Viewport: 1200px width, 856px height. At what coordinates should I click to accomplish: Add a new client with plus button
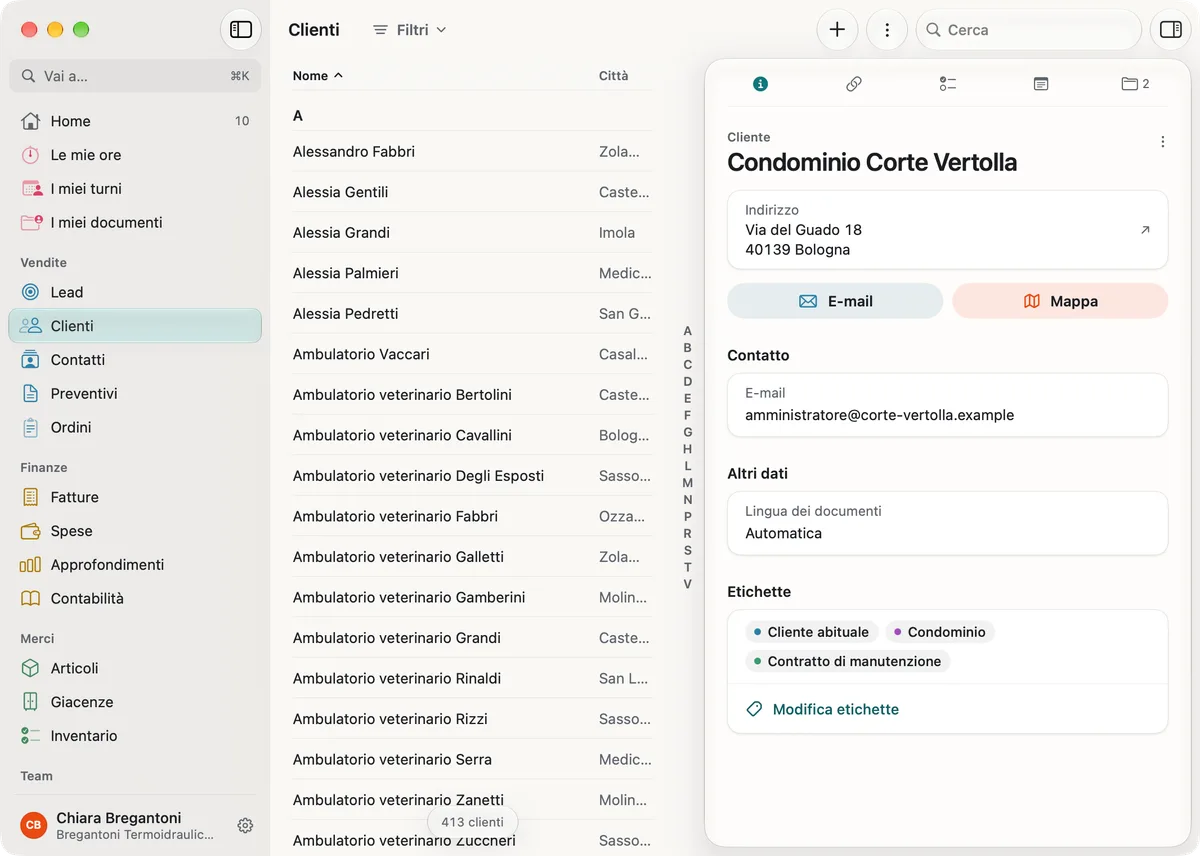tap(837, 30)
